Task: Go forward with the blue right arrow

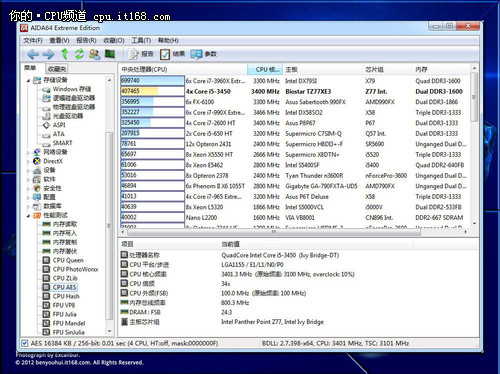Action: pos(48,54)
